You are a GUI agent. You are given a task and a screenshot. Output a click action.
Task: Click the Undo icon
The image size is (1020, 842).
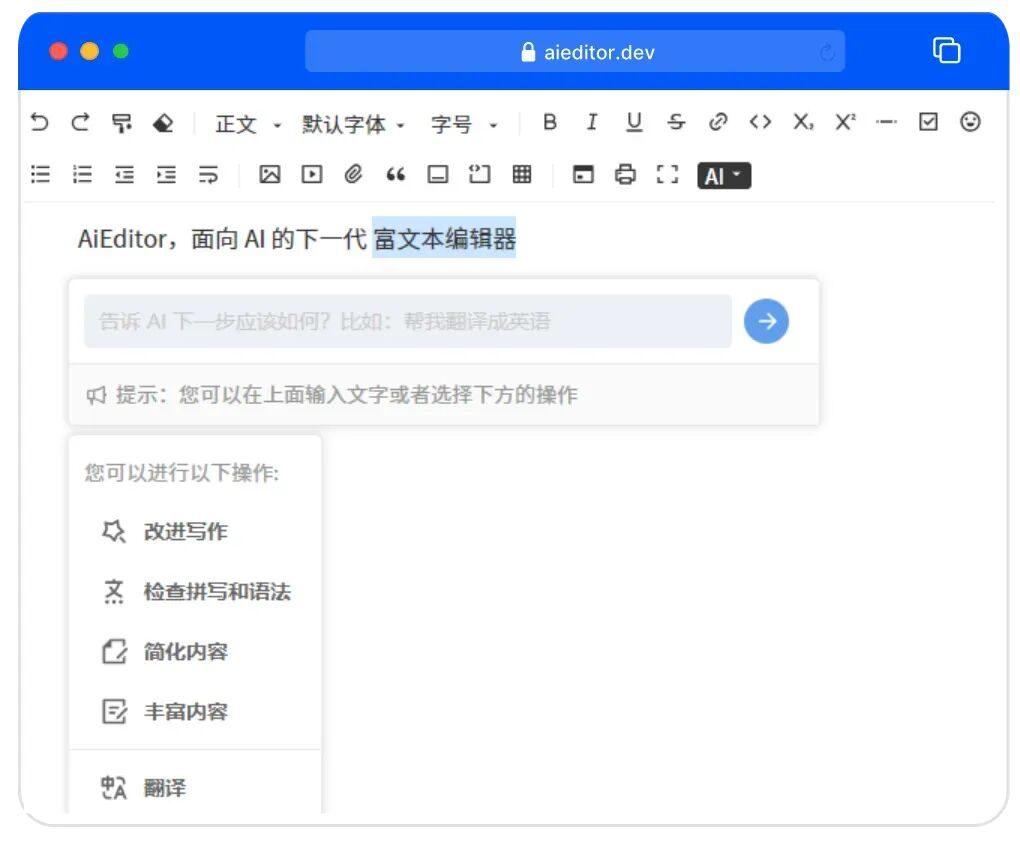tap(39, 122)
